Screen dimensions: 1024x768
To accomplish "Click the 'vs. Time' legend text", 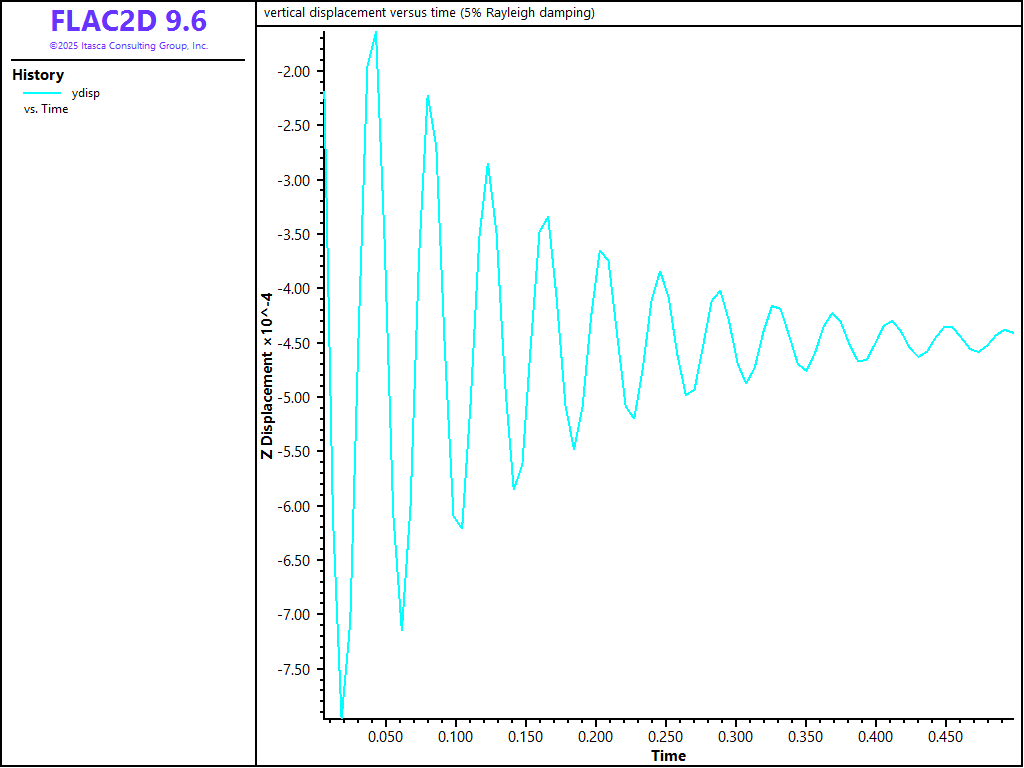I will pos(46,109).
